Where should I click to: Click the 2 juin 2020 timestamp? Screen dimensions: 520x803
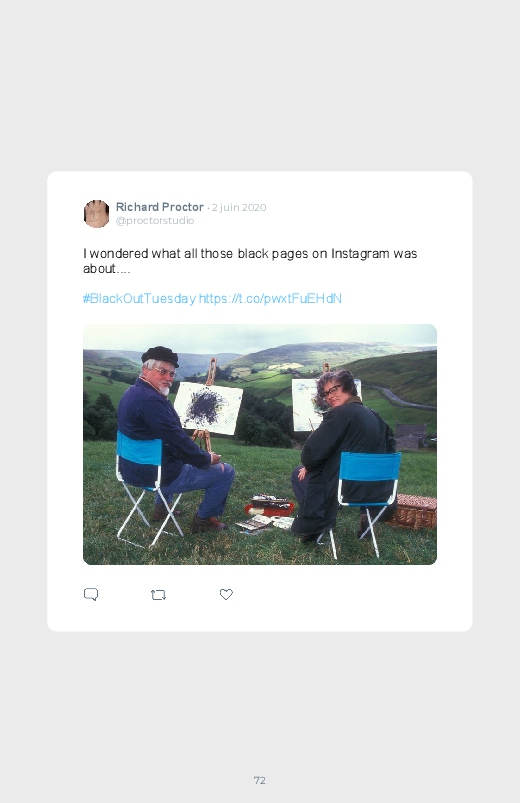[x=239, y=207]
